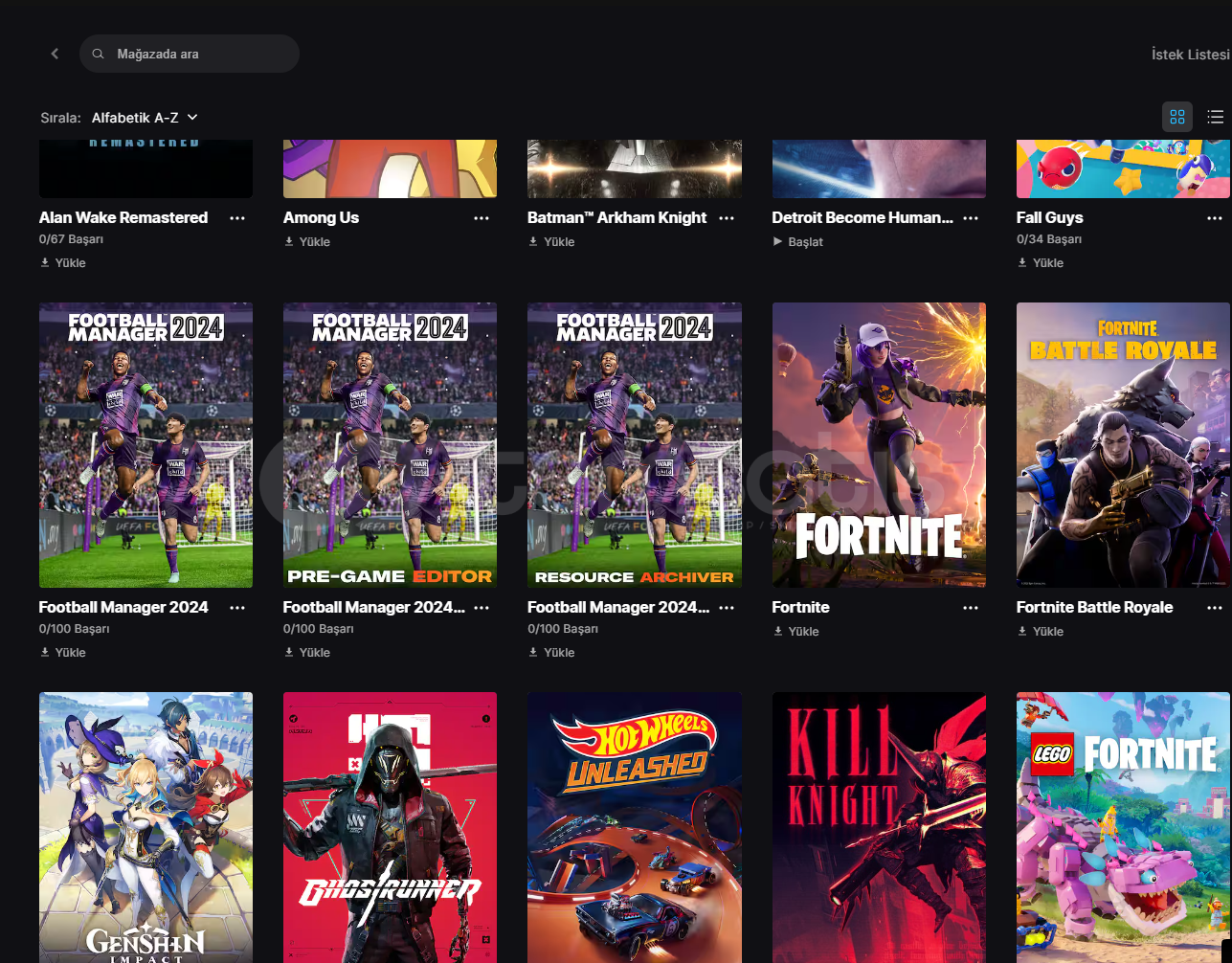Open options menu for Detroit Become Human
This screenshot has height=963, width=1232.
[x=971, y=218]
